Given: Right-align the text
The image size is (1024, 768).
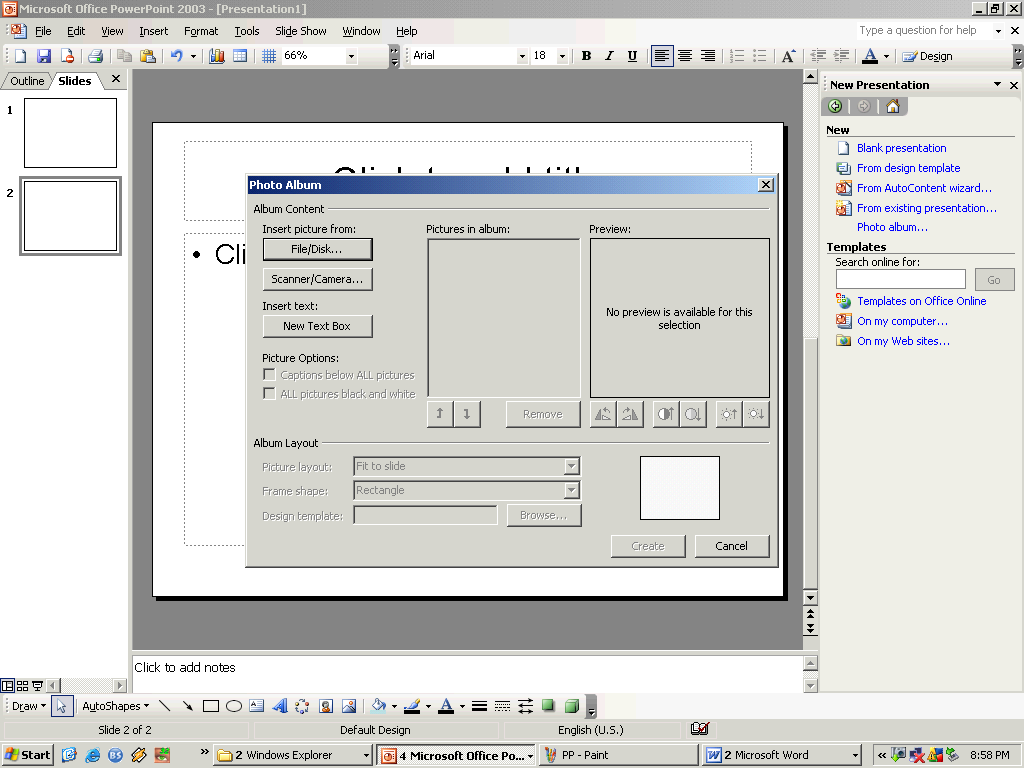Looking at the screenshot, I should coord(708,56).
